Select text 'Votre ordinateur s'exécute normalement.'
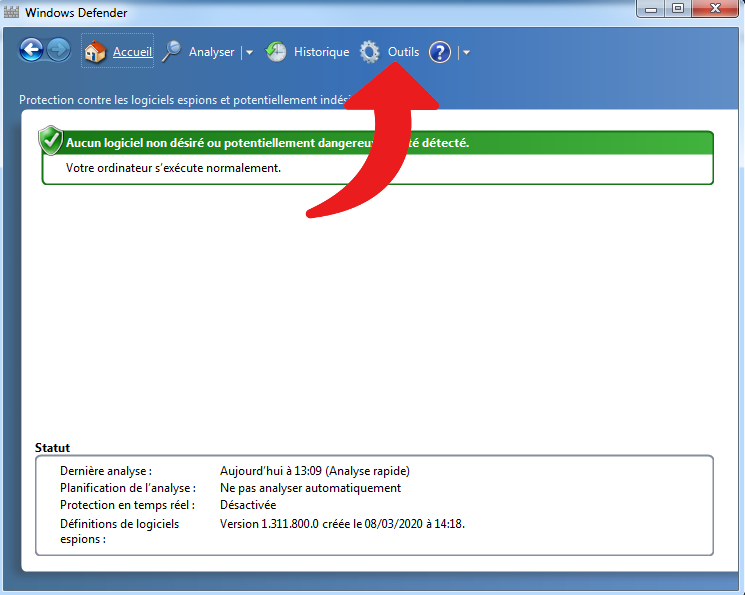This screenshot has width=745, height=595. pyautogui.click(x=173, y=168)
